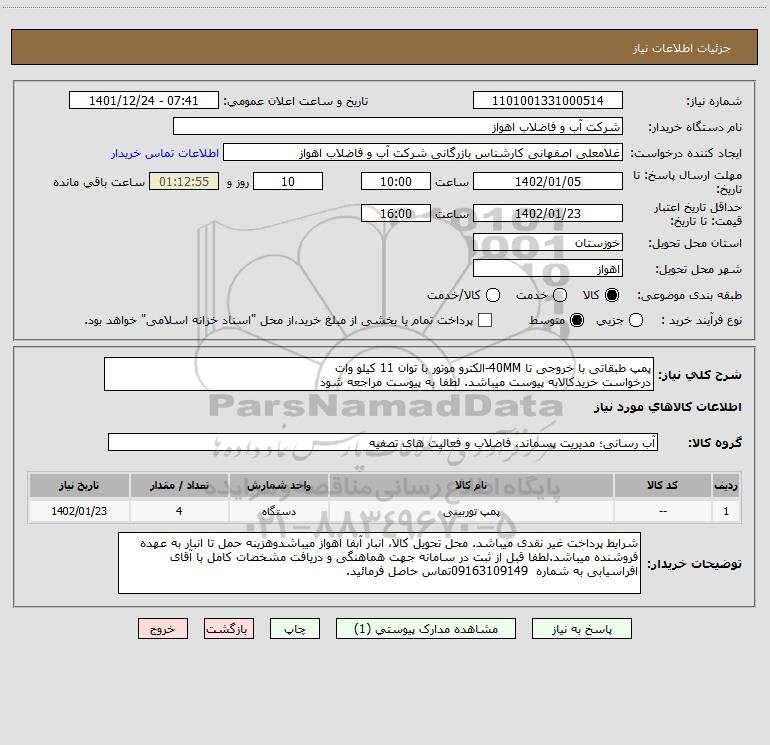Click the گروه کالا field
The width and height of the screenshot is (770, 745).
383,442
